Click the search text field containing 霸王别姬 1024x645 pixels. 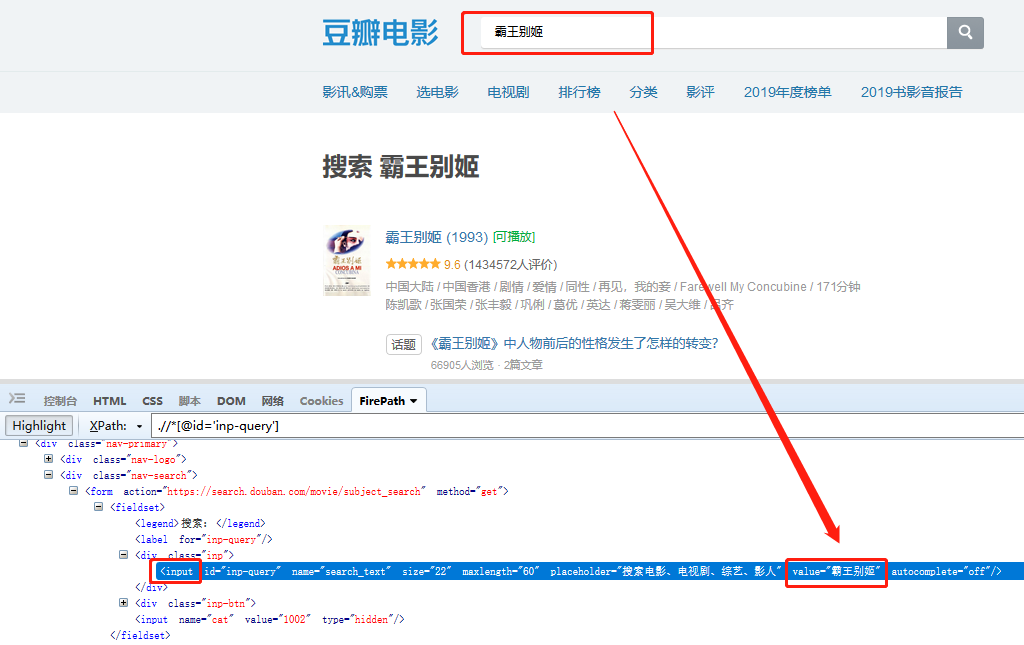[x=714, y=33]
